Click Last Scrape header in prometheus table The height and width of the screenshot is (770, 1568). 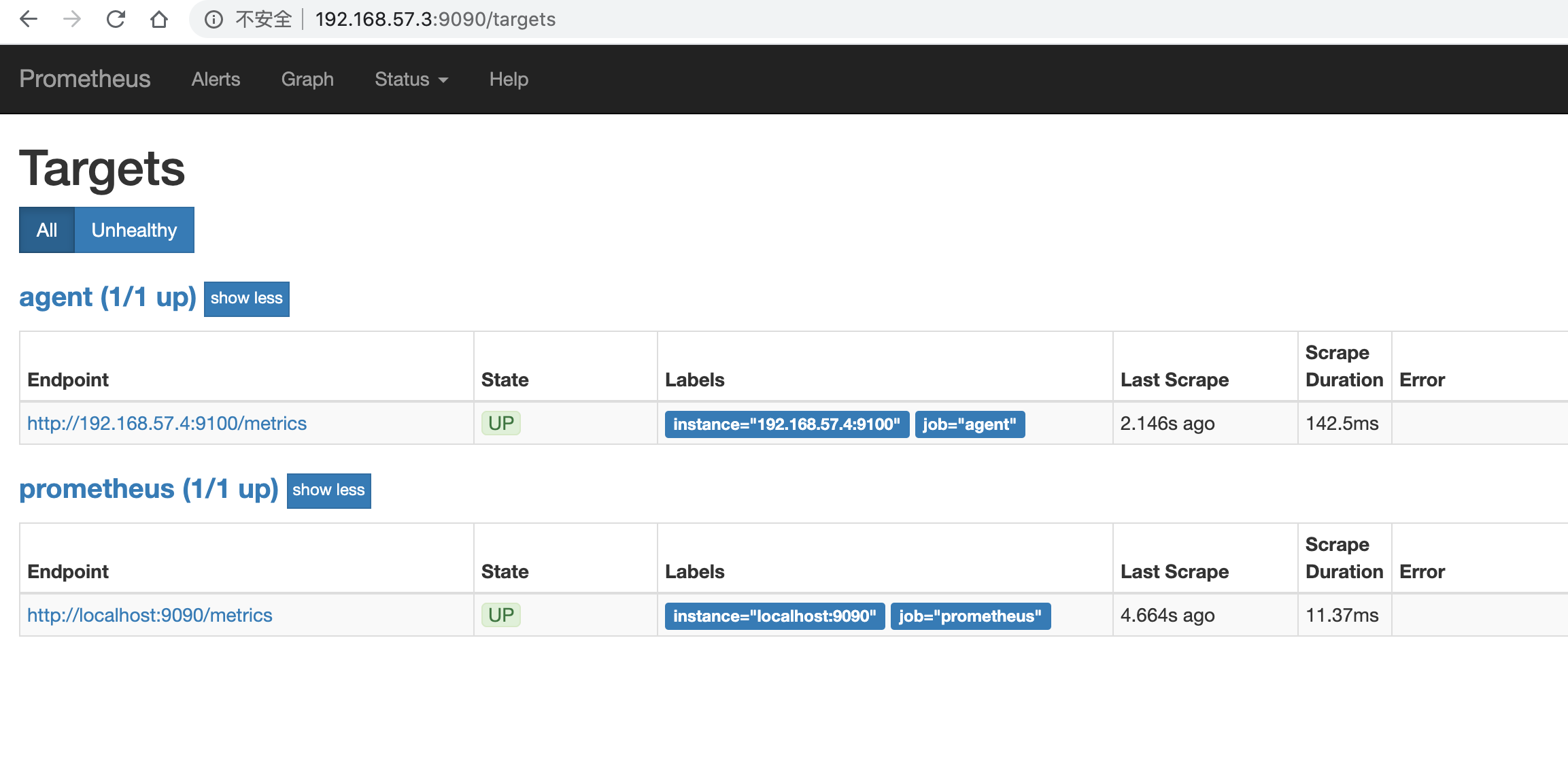(x=1174, y=571)
